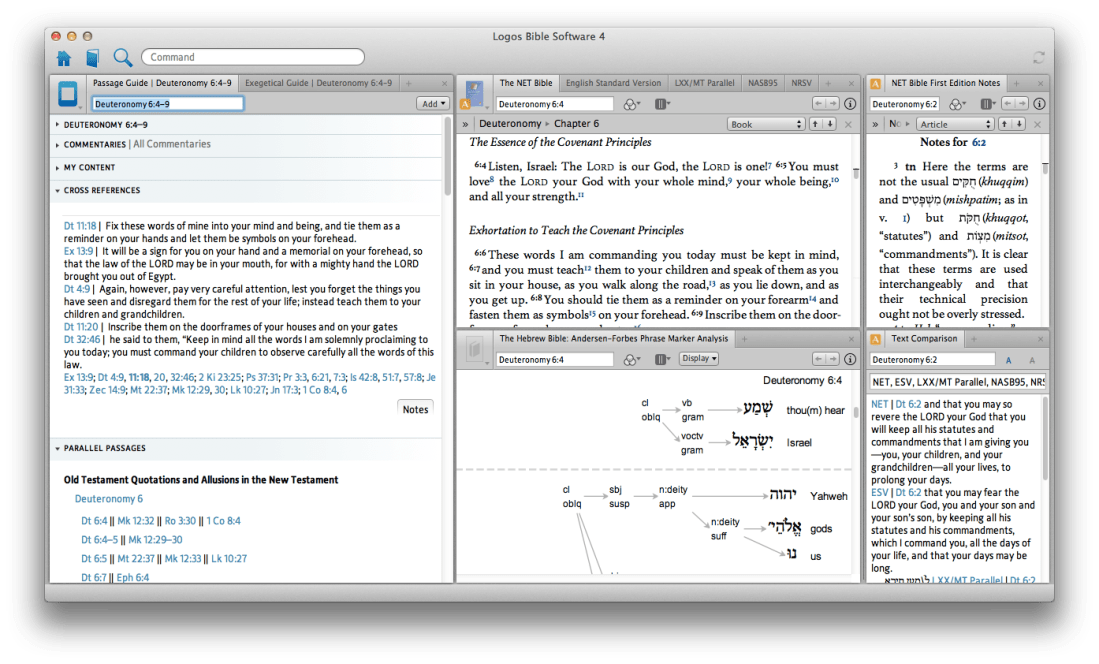Image resolution: width=1099 pixels, height=664 pixels.
Task: Expand the Commentaries section
Action: 57,145
